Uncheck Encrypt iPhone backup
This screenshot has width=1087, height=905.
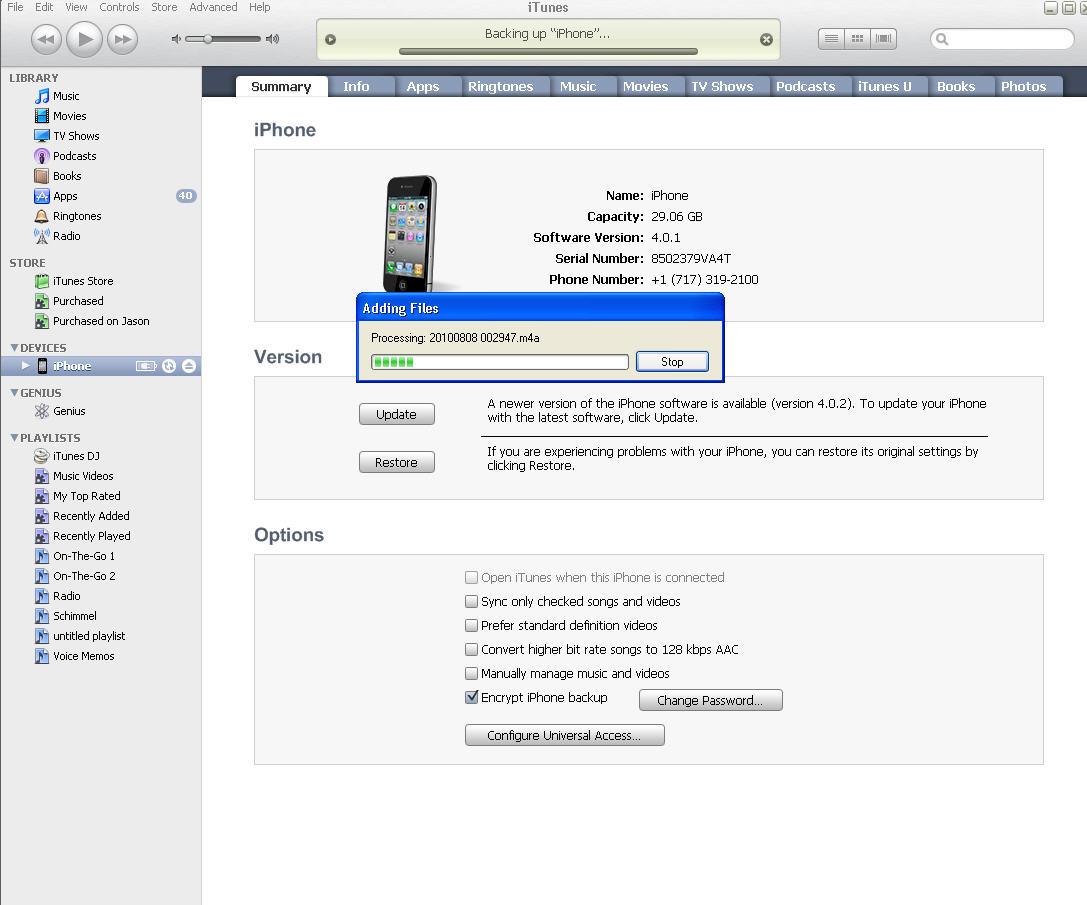[x=471, y=698]
